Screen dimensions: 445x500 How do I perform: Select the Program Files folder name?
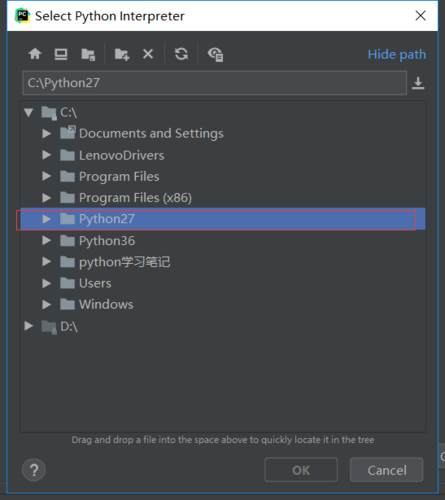(119, 177)
